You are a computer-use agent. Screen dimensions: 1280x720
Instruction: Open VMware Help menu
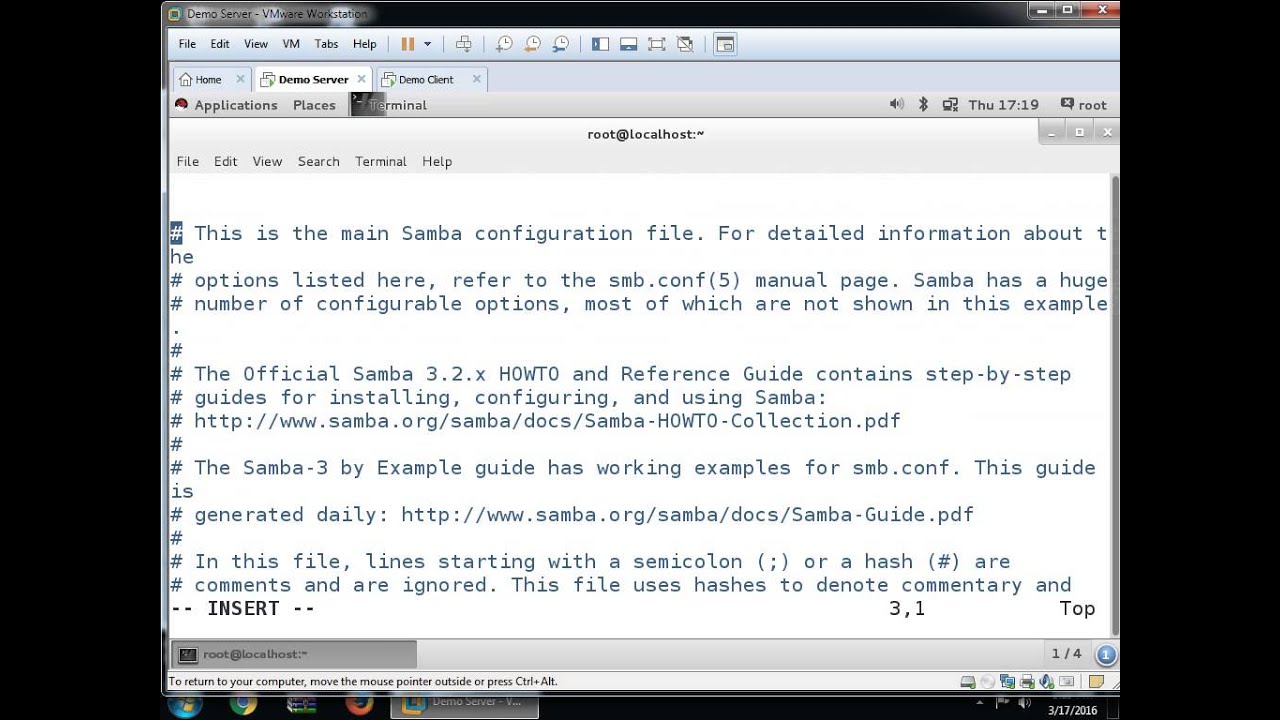point(365,44)
